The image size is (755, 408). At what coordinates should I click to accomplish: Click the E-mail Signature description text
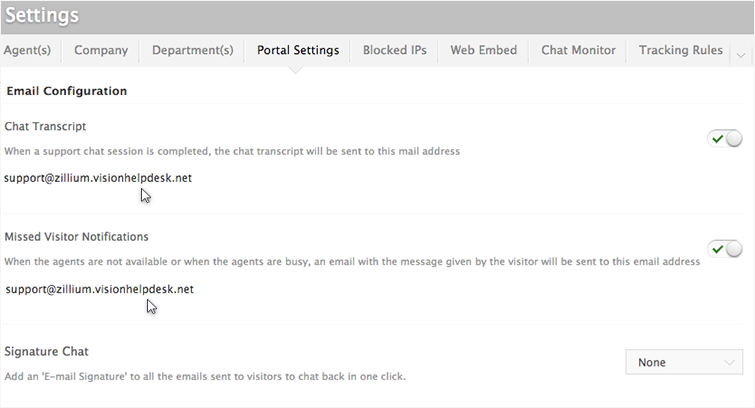(205, 377)
